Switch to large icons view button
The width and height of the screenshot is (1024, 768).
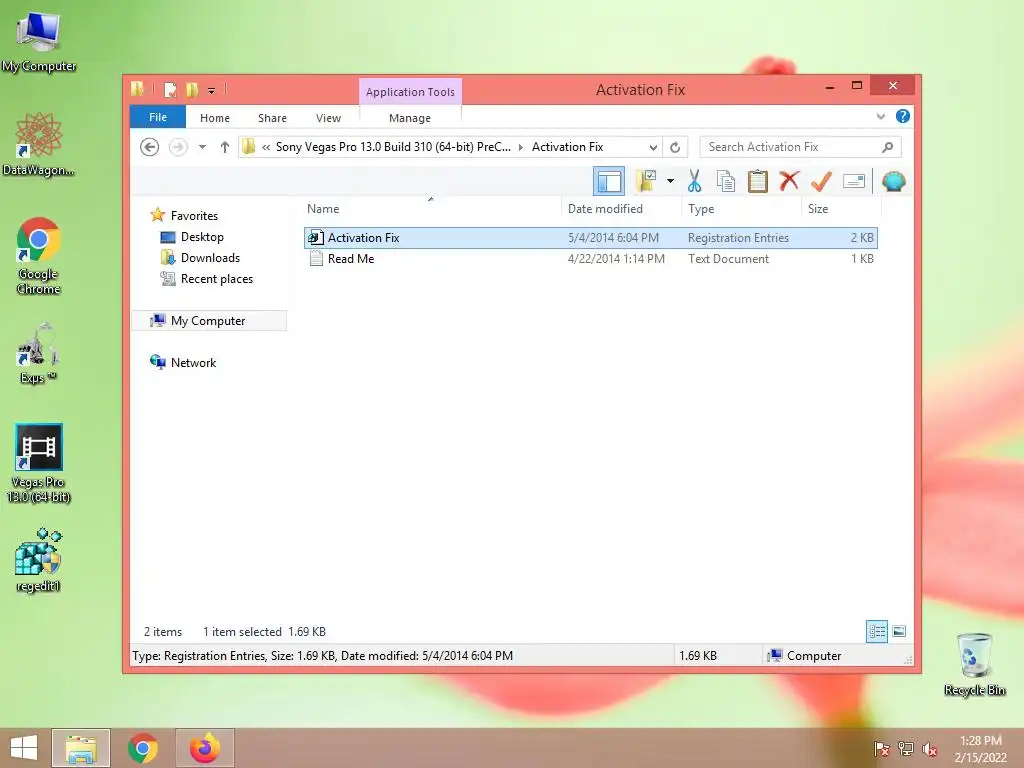coord(899,632)
